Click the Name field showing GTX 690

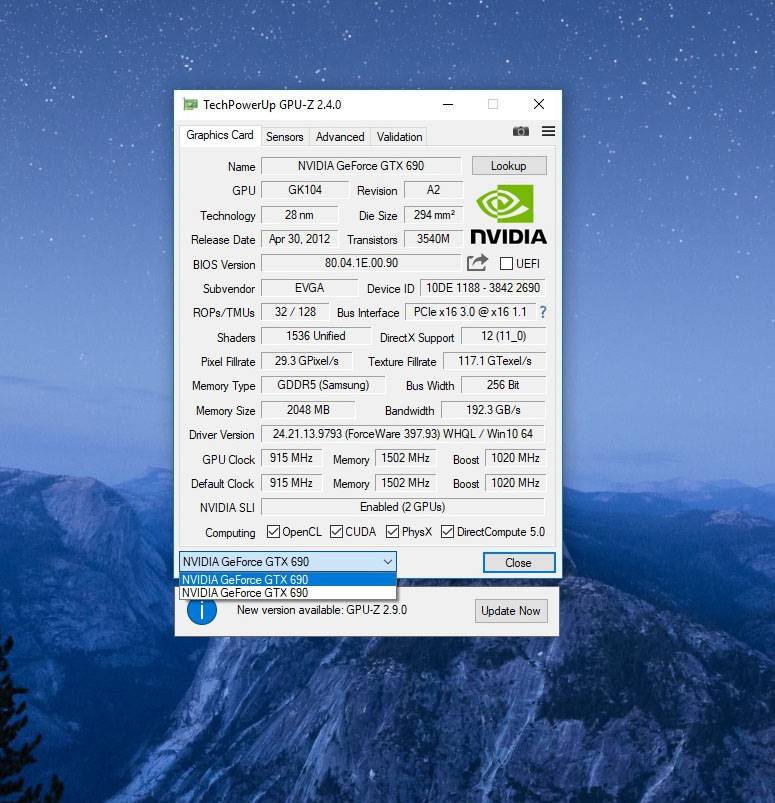tap(361, 166)
